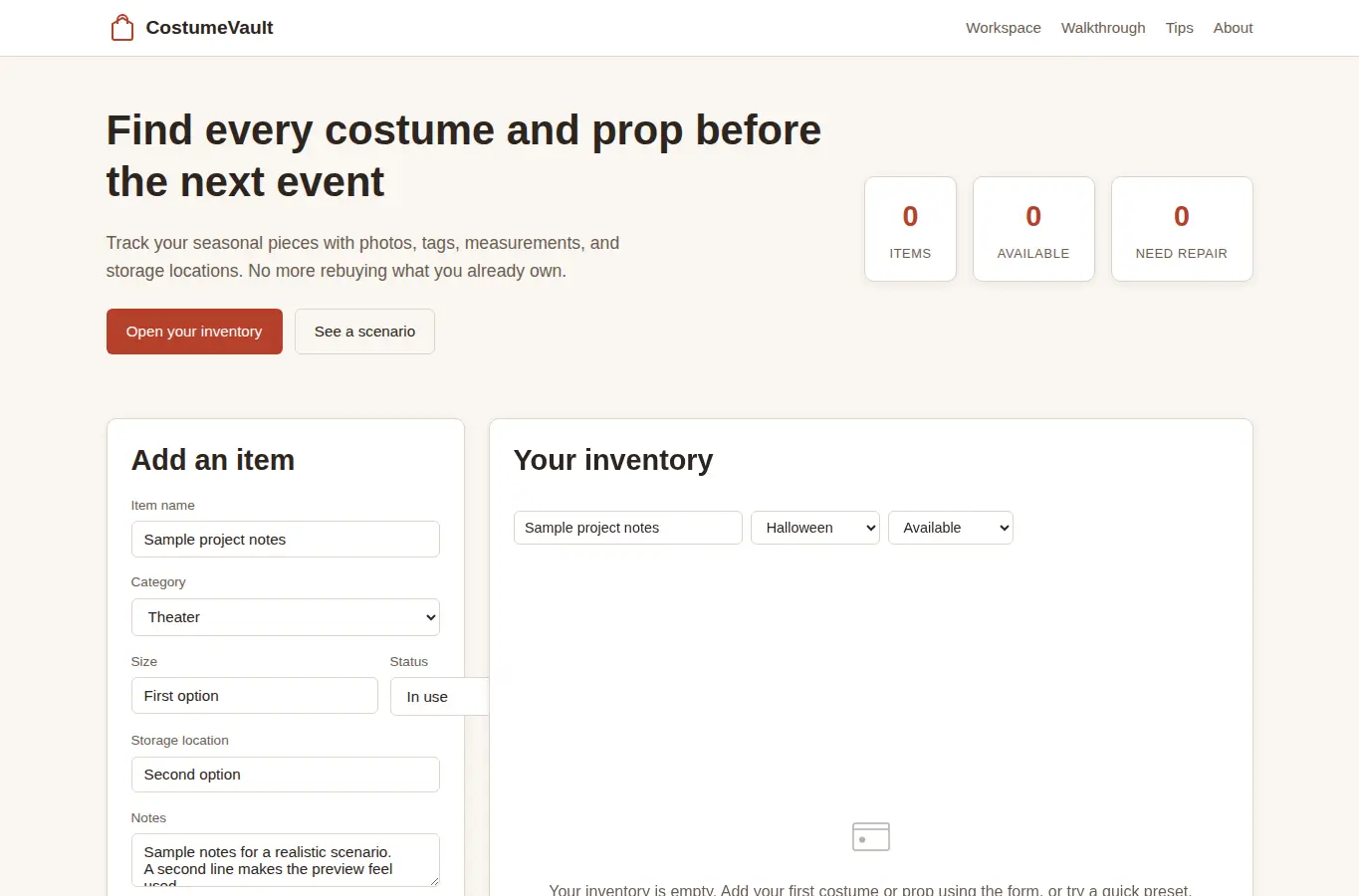Click the Notes label
Screen dimensions: 1359x896
pyautogui.click(x=148, y=818)
